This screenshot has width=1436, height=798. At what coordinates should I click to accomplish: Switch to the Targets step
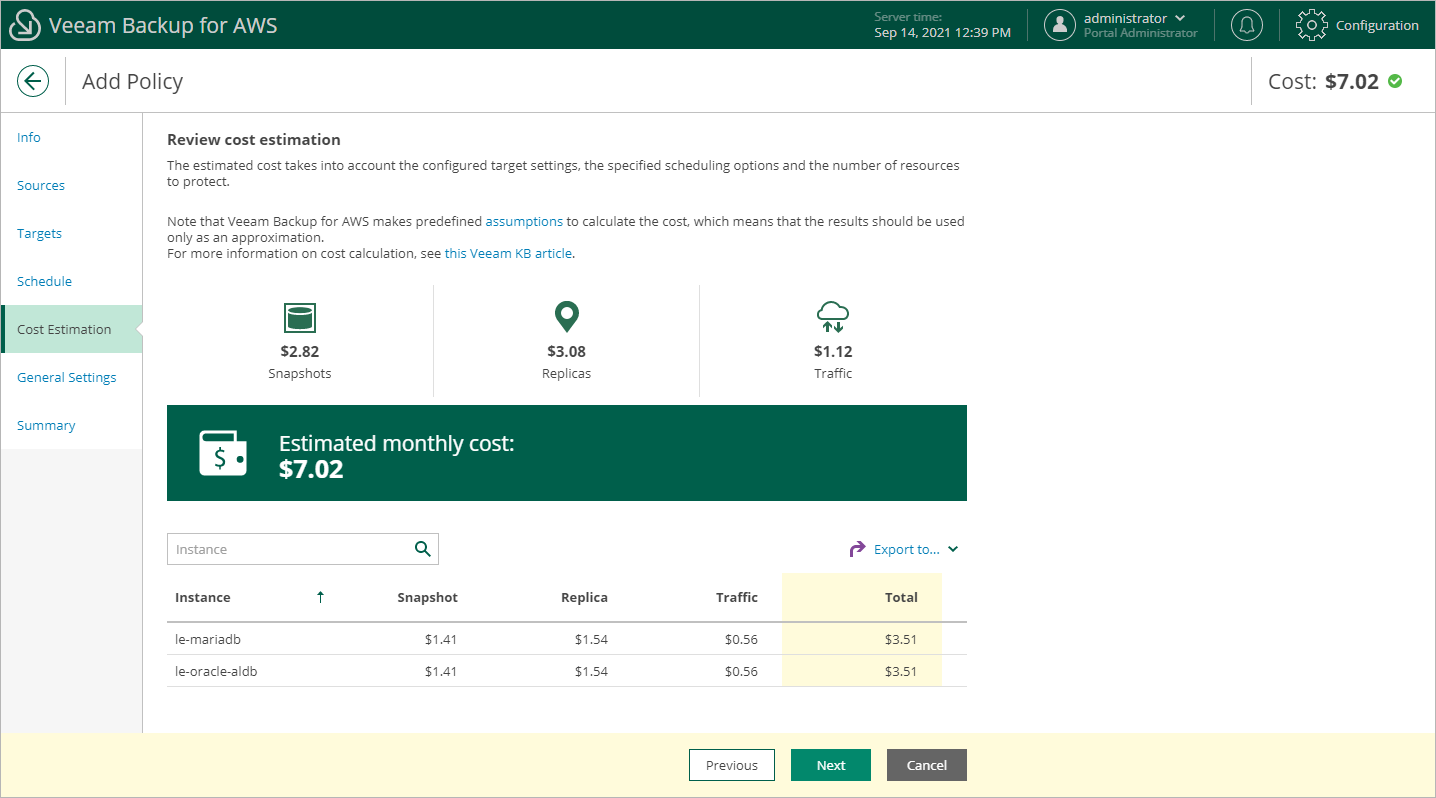coord(39,233)
